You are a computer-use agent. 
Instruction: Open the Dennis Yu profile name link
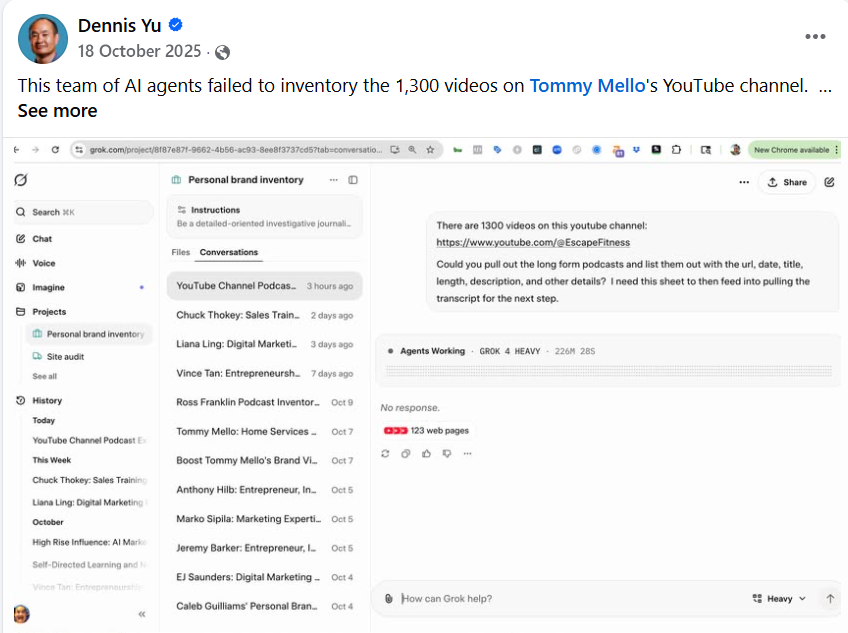pos(120,25)
